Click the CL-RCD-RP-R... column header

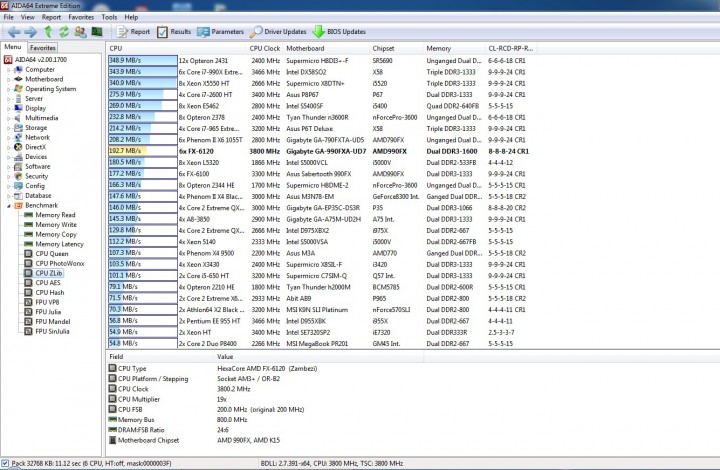tap(511, 48)
